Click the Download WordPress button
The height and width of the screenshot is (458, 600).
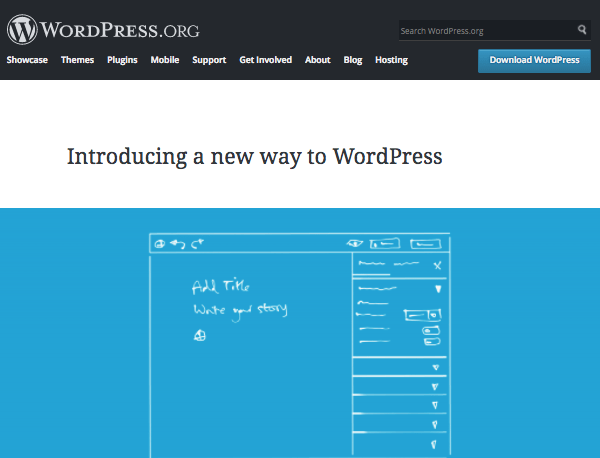(534, 61)
